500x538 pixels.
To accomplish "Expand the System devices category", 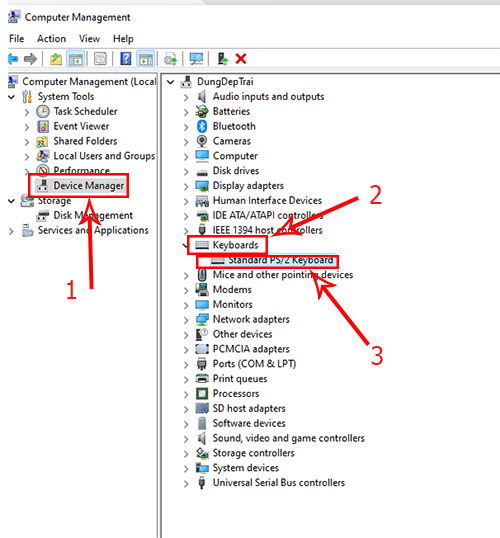I will click(186, 468).
